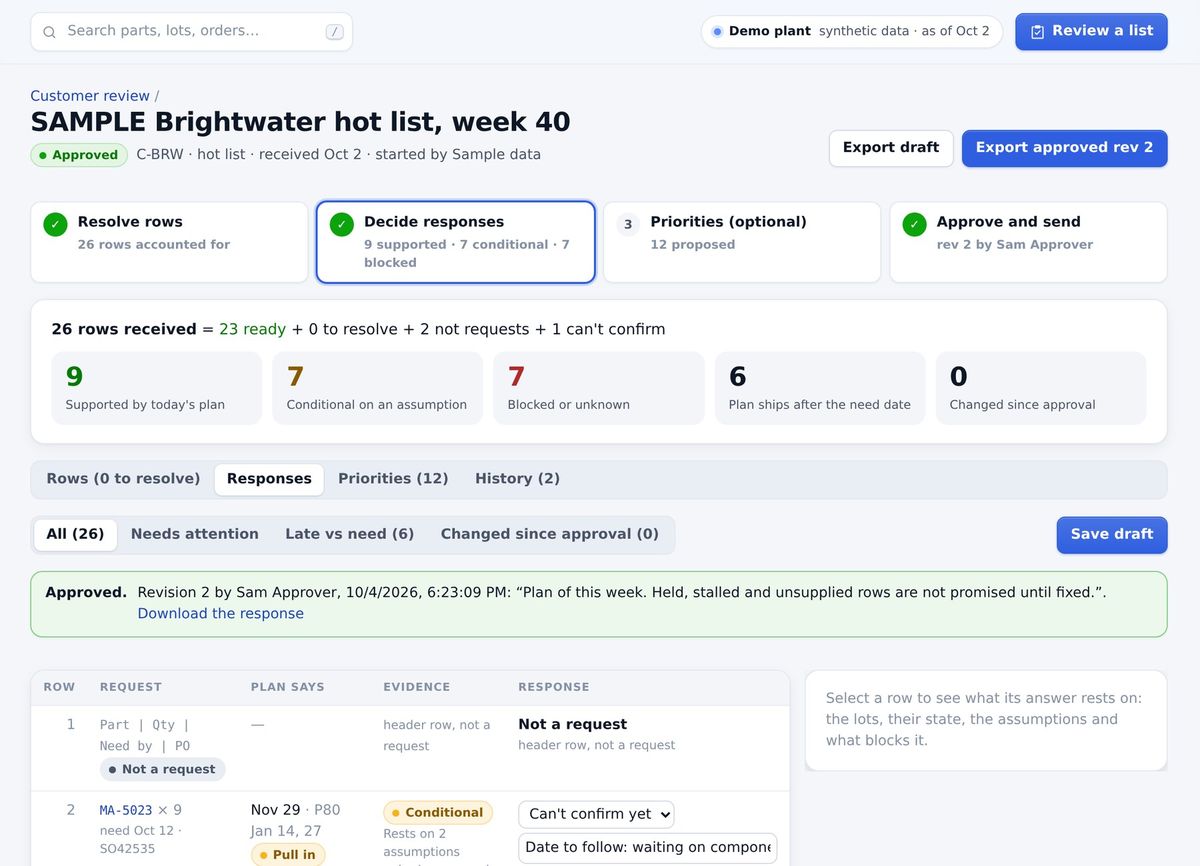Click the clipboard icon on Review a list
The height and width of the screenshot is (866, 1200).
click(1037, 32)
